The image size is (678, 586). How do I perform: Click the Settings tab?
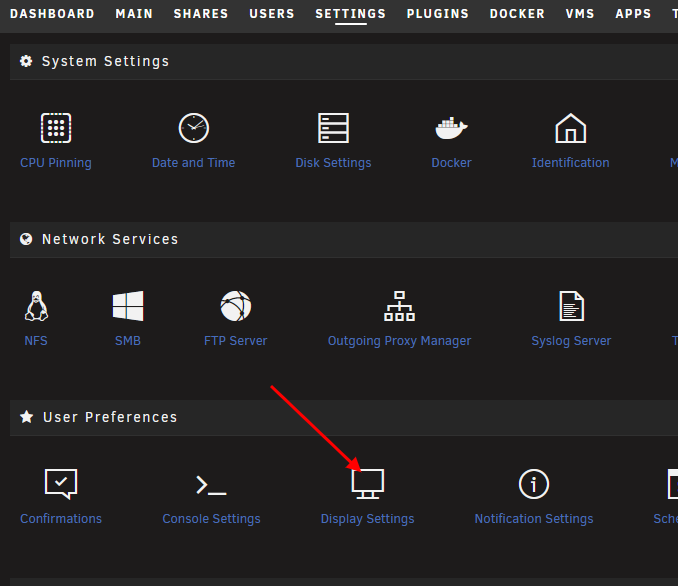click(x=351, y=14)
